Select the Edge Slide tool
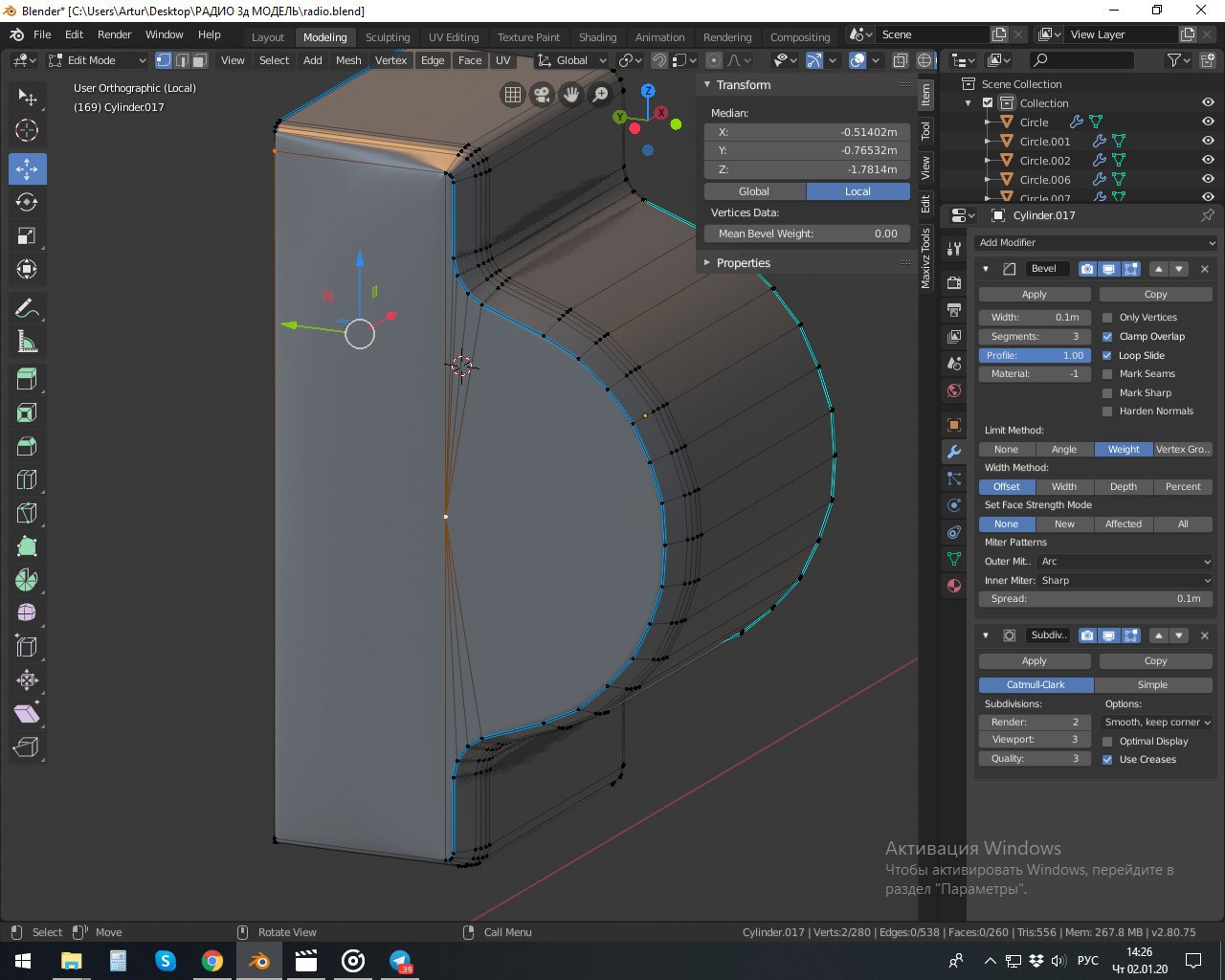 (x=27, y=647)
